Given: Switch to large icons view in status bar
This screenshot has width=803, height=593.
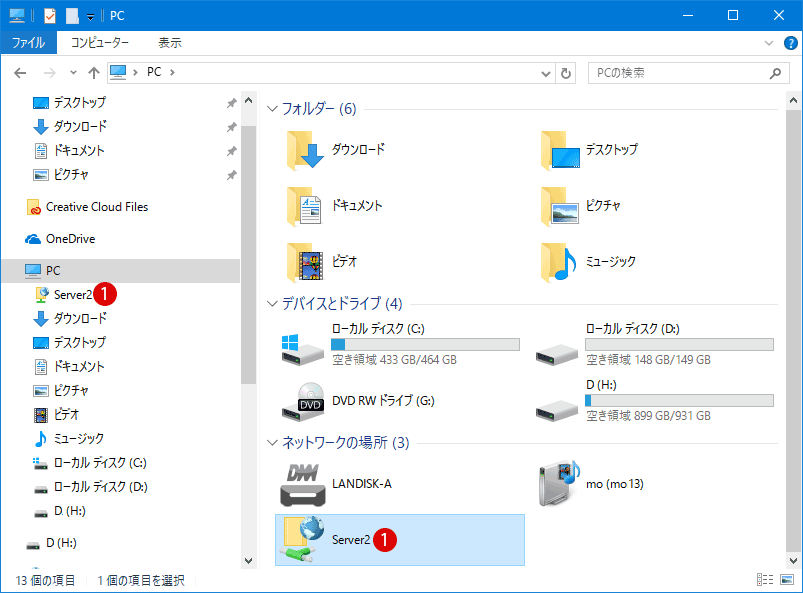Looking at the screenshot, I should (x=787, y=580).
